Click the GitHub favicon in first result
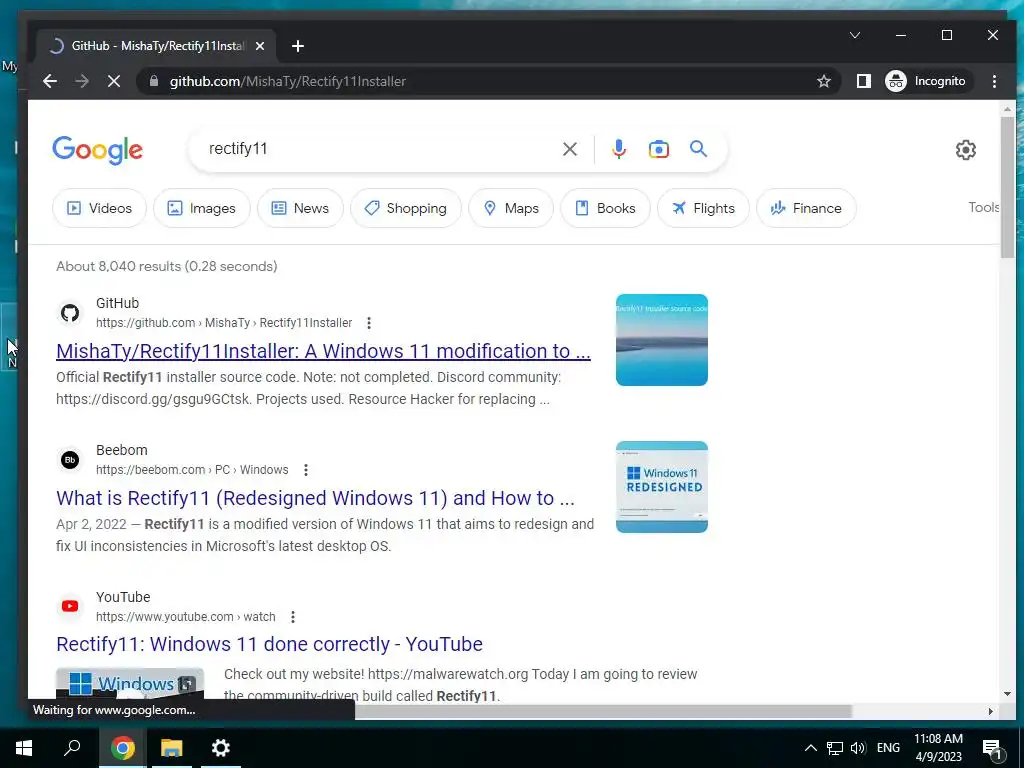This screenshot has height=768, width=1024. [70, 313]
